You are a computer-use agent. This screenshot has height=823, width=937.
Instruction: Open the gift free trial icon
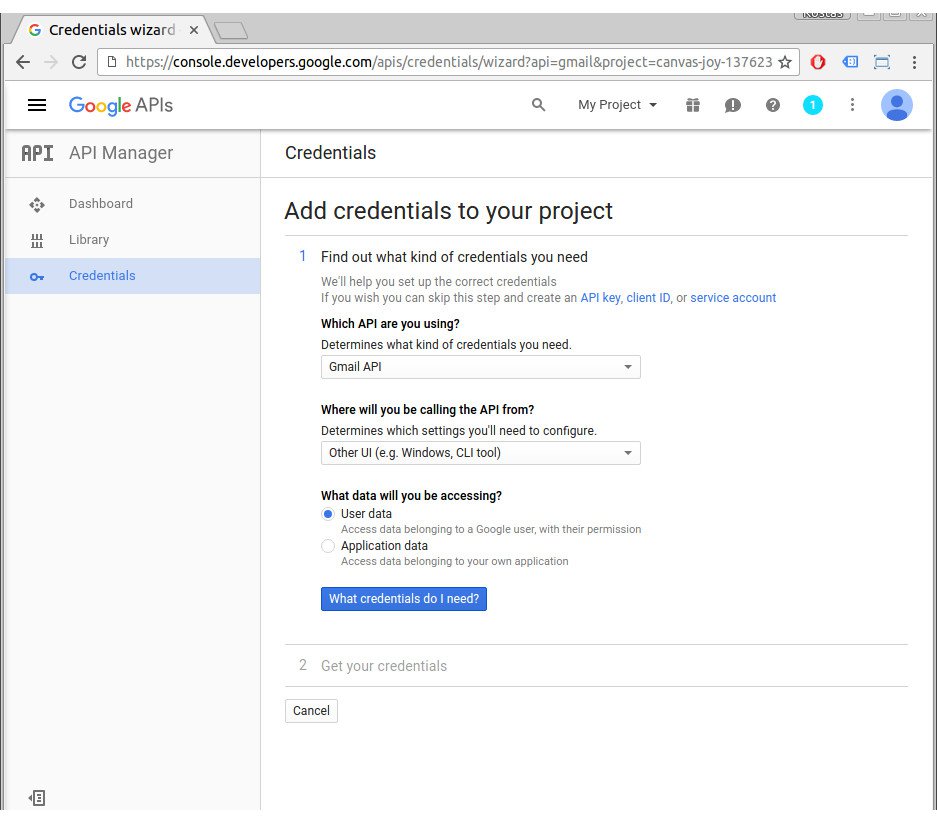[693, 105]
